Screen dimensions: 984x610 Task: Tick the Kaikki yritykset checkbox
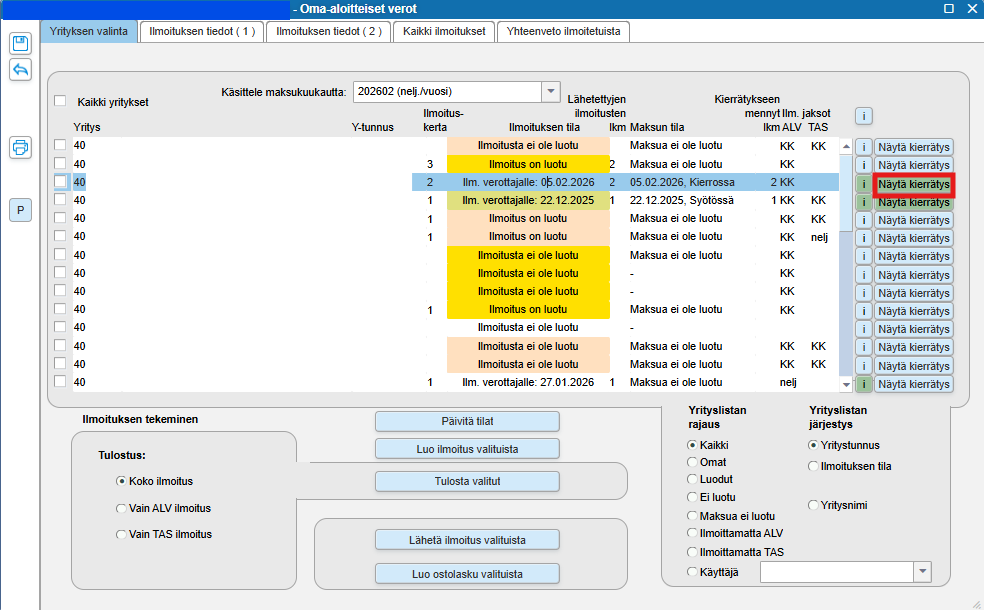click(x=60, y=101)
